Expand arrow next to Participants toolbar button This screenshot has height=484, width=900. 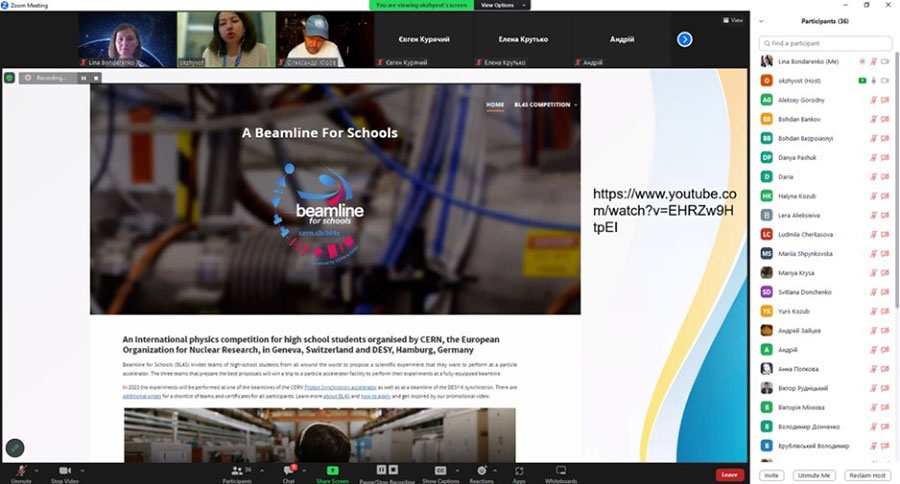tap(262, 470)
